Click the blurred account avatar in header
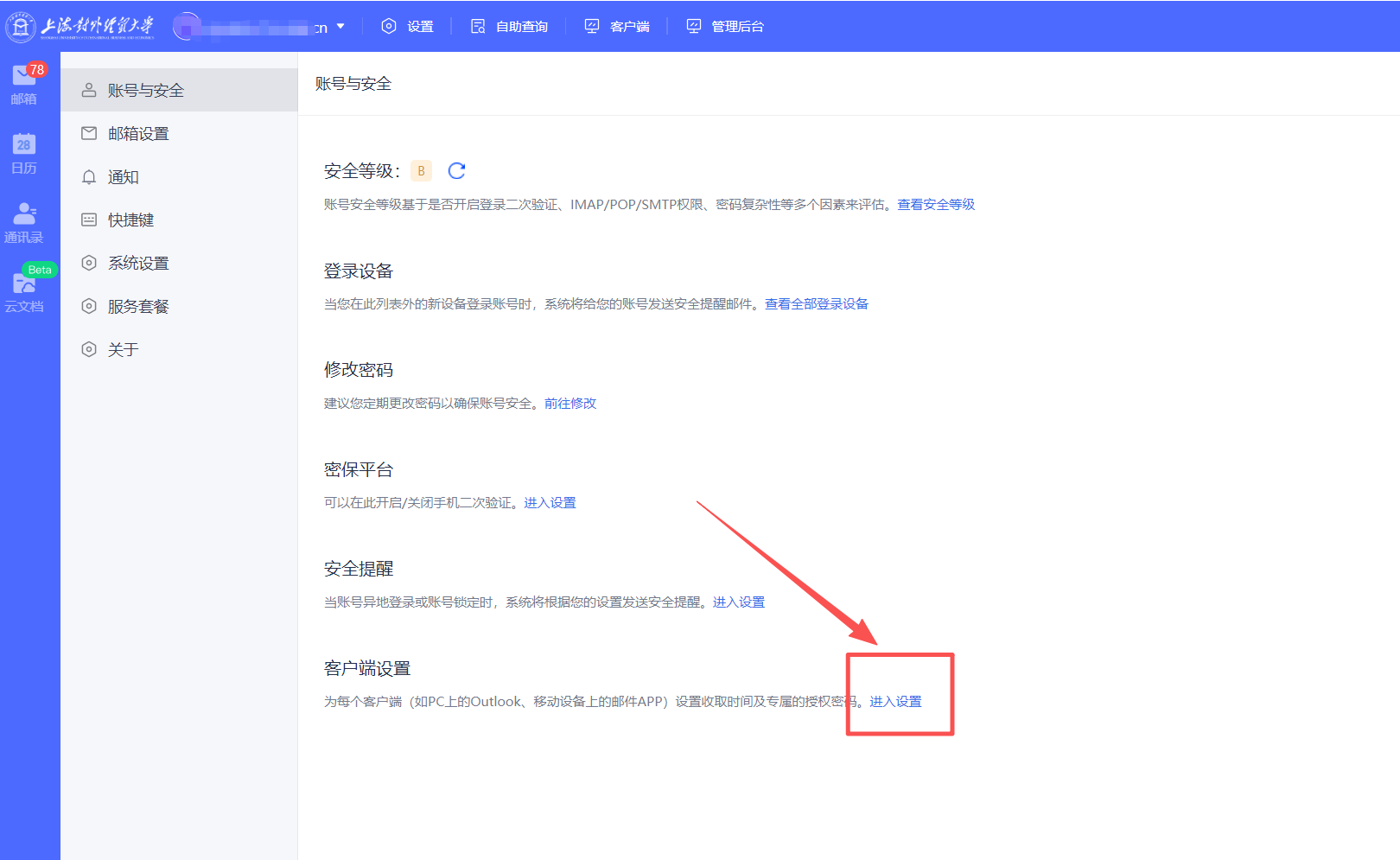Image resolution: width=1400 pixels, height=860 pixels. tap(186, 27)
